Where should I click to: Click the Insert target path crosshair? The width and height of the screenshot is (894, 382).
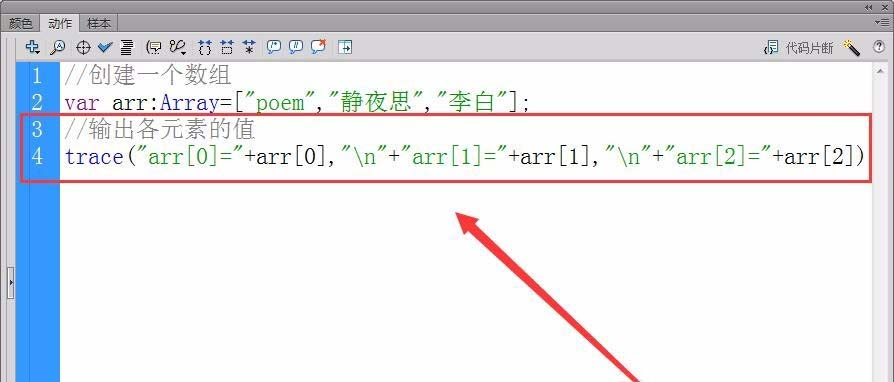pyautogui.click(x=83, y=48)
